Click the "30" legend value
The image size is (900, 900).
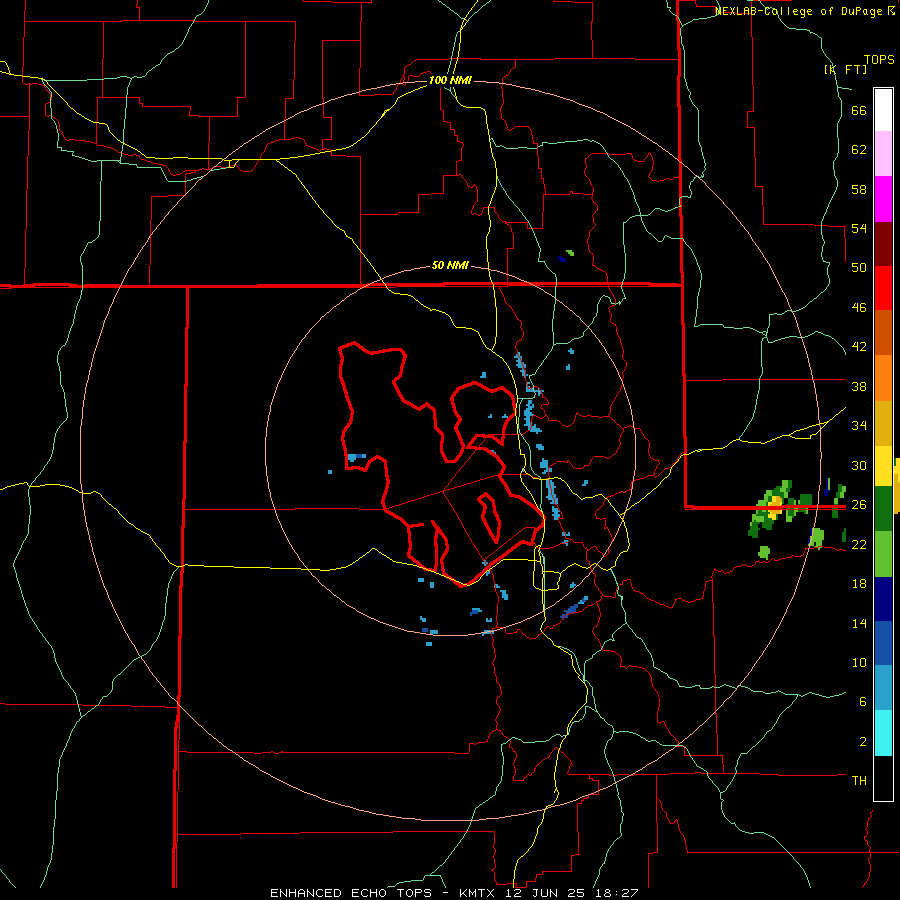[859, 465]
